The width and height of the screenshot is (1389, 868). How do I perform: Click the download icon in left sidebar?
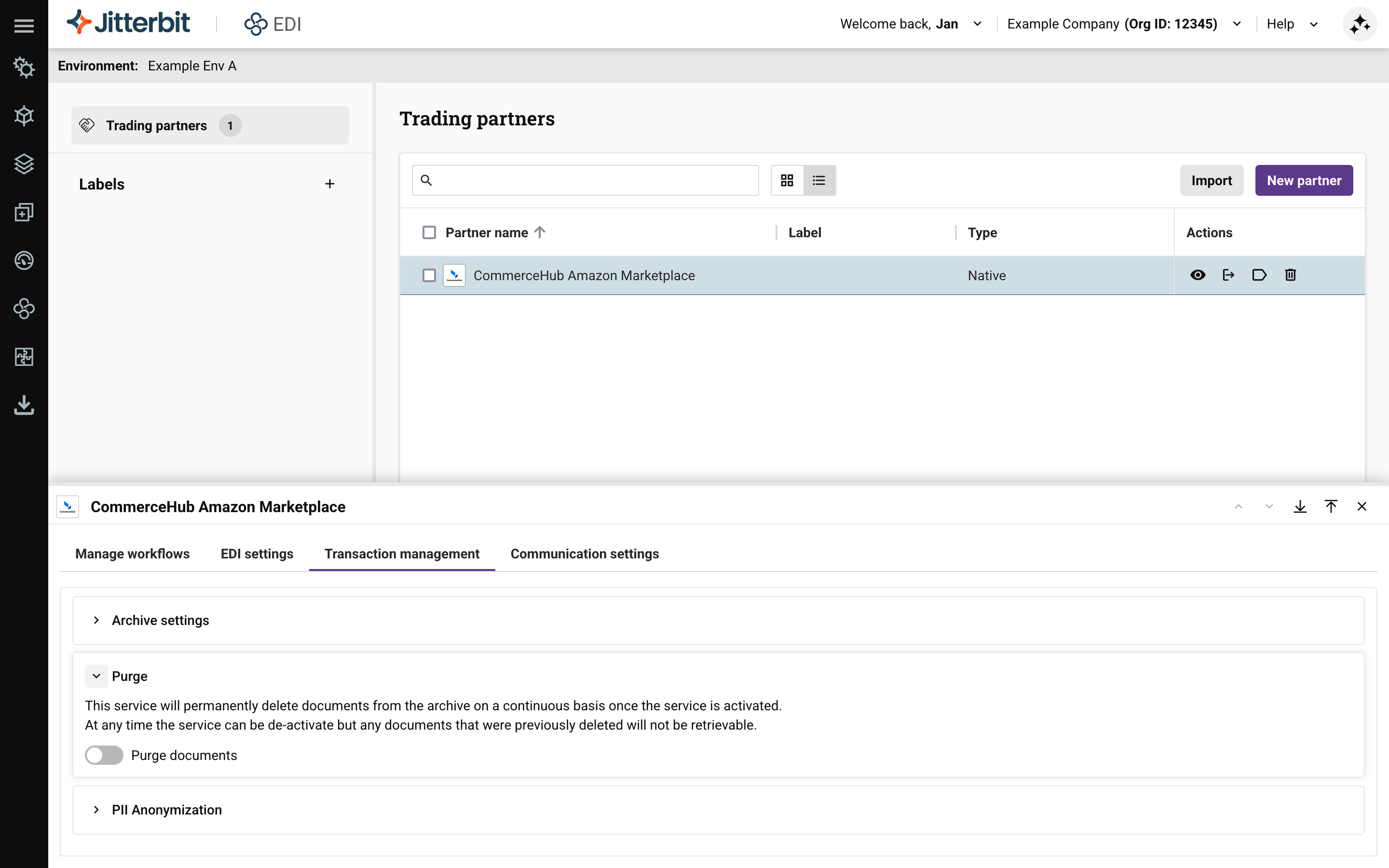24,405
